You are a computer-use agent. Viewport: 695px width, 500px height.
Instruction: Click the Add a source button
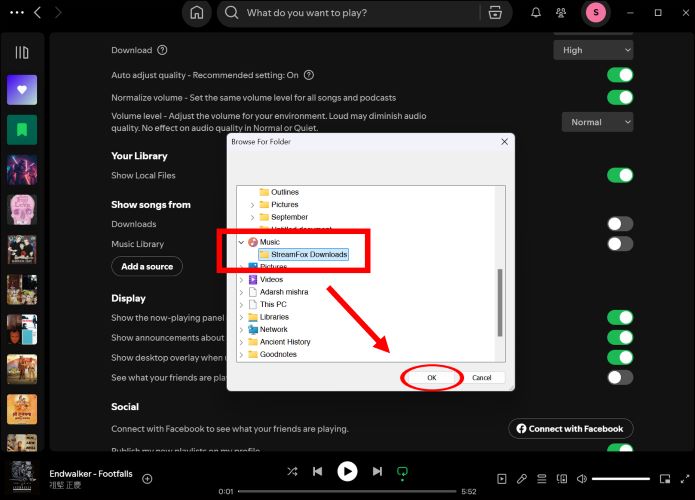pyautogui.click(x=147, y=267)
